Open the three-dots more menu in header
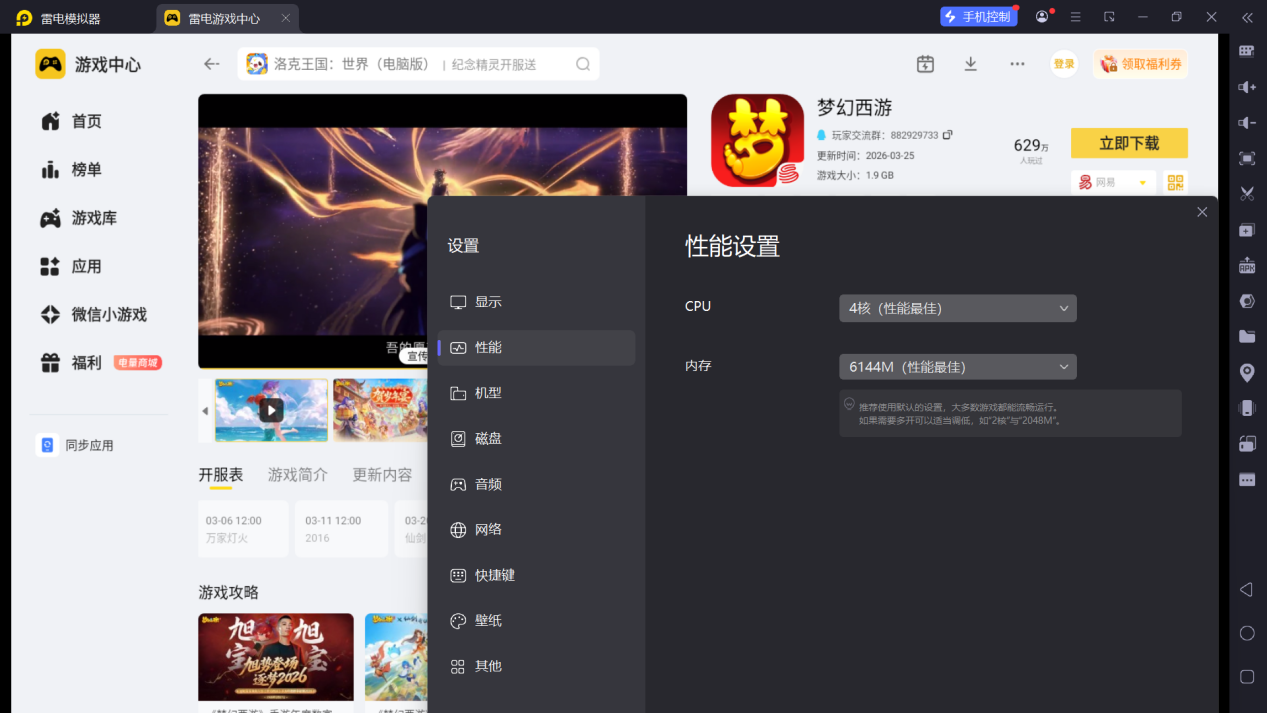The width and height of the screenshot is (1267, 713). [x=1017, y=64]
